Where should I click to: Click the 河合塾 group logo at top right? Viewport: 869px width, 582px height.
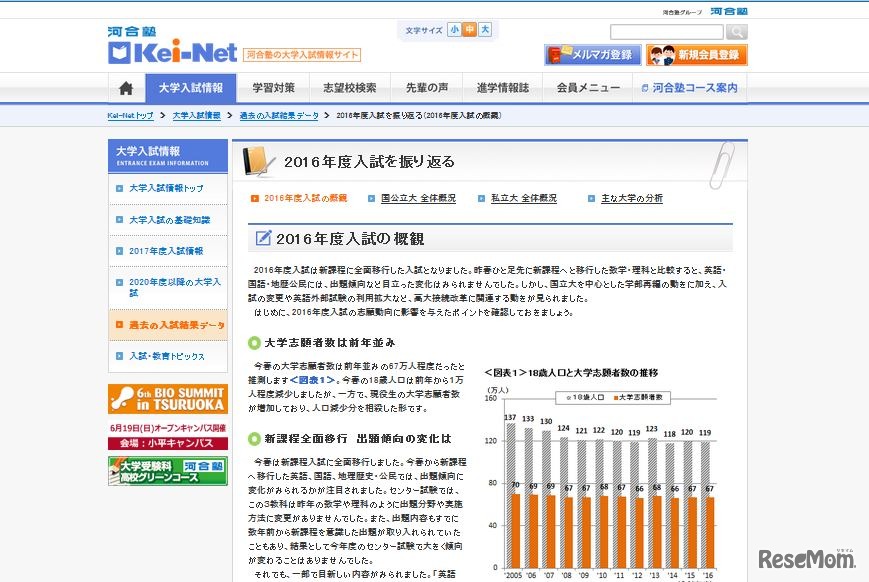(x=728, y=12)
